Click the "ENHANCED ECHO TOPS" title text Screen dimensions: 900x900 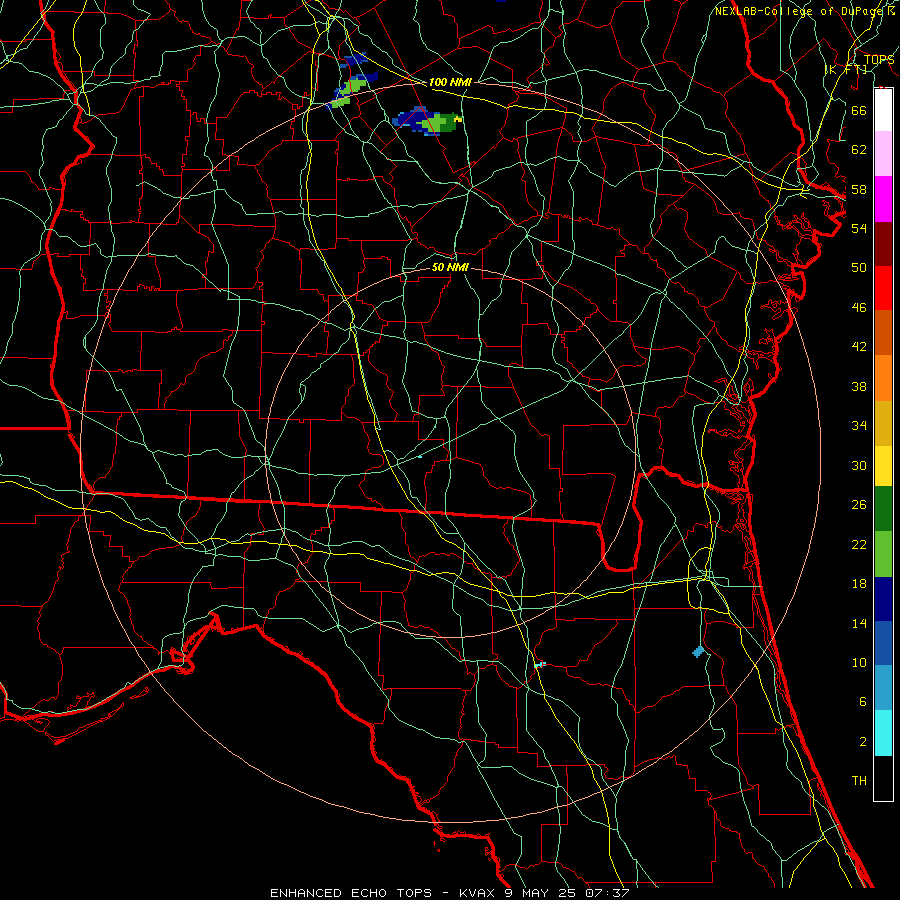tap(351, 893)
